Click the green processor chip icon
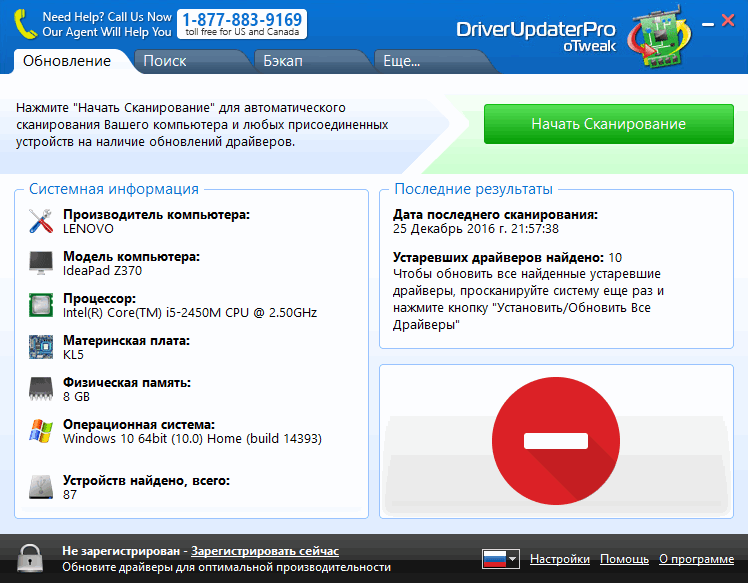The image size is (748, 583). pos(41,305)
